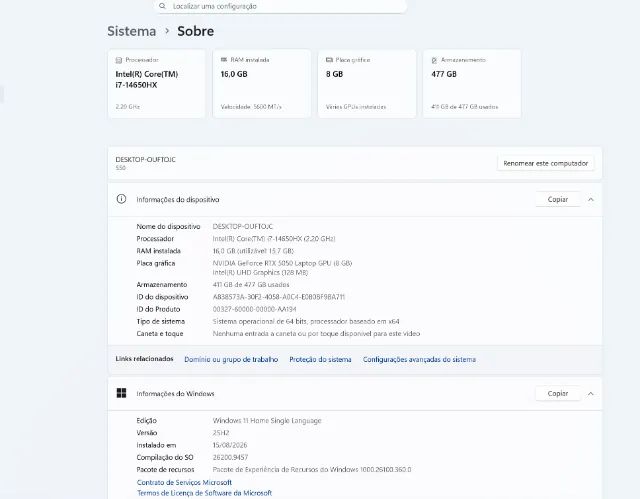Click the Windows logo icon
This screenshot has width=640, height=499.
(121, 393)
